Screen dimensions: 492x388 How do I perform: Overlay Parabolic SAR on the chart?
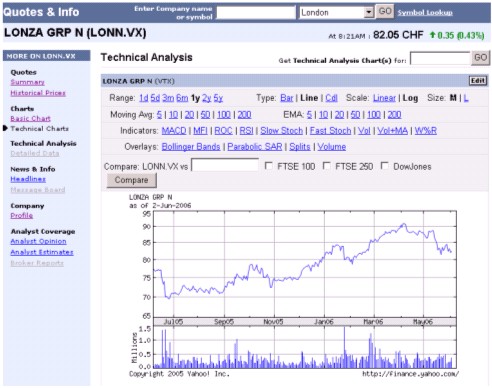(255, 147)
